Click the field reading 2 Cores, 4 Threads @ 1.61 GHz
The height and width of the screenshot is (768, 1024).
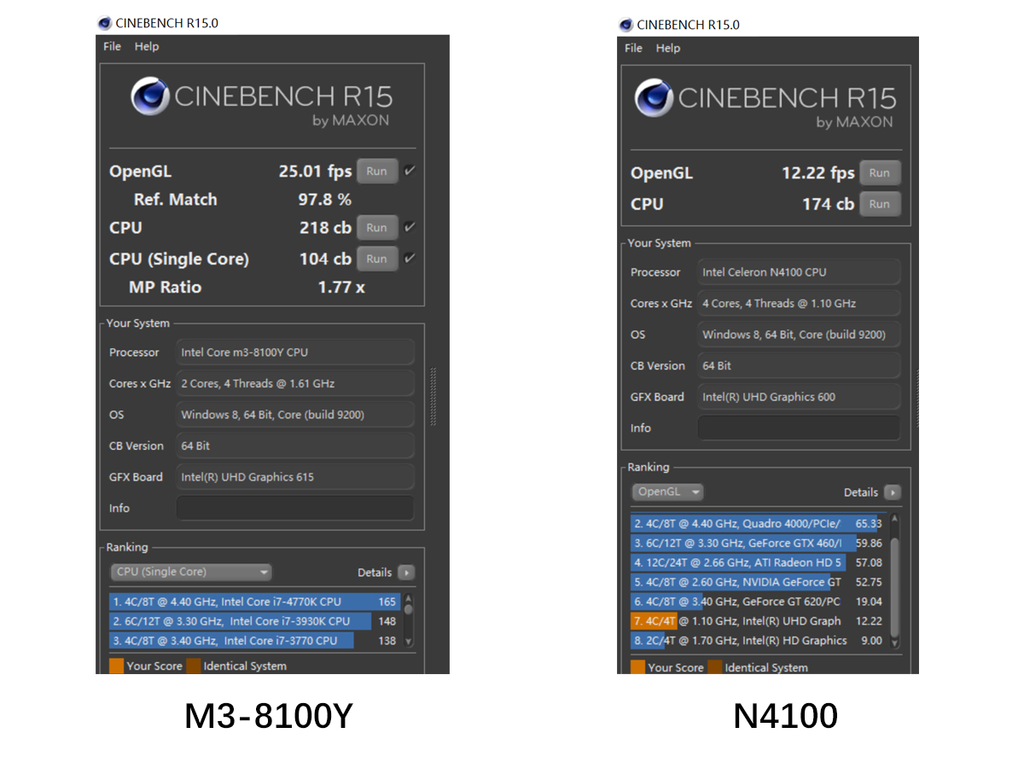click(x=295, y=384)
